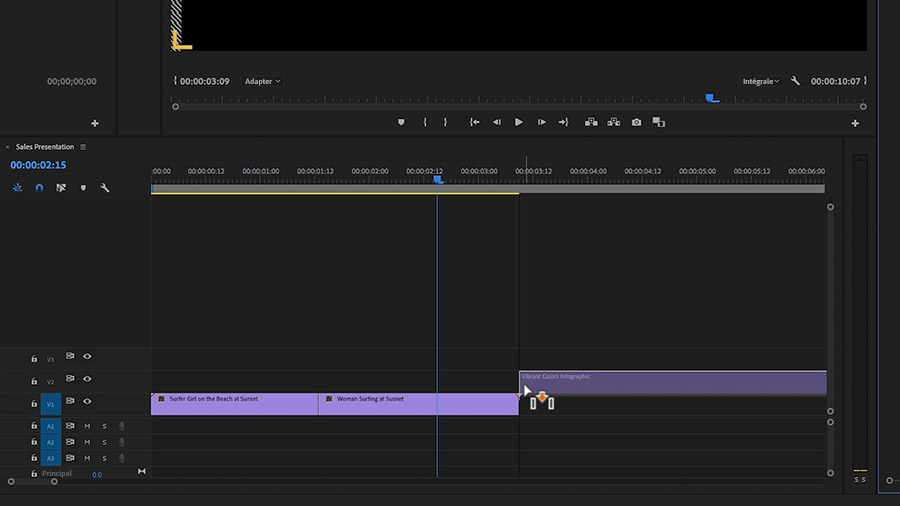Step forward one frame
This screenshot has width=900, height=506.
coord(541,122)
